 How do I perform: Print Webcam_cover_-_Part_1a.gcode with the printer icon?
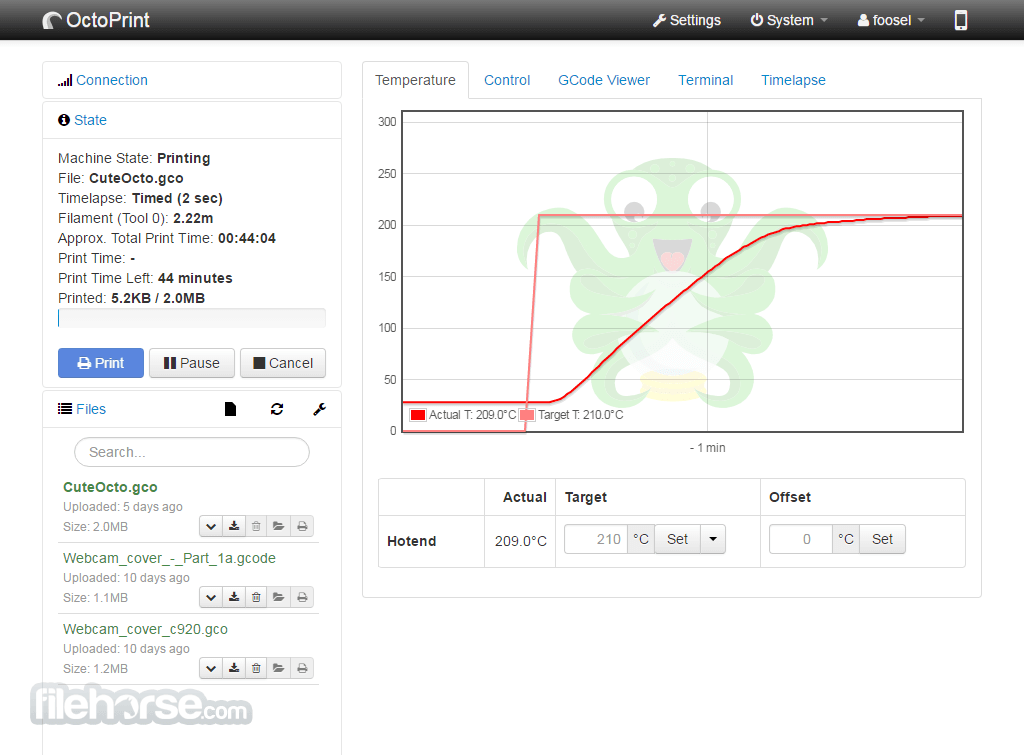pos(302,597)
